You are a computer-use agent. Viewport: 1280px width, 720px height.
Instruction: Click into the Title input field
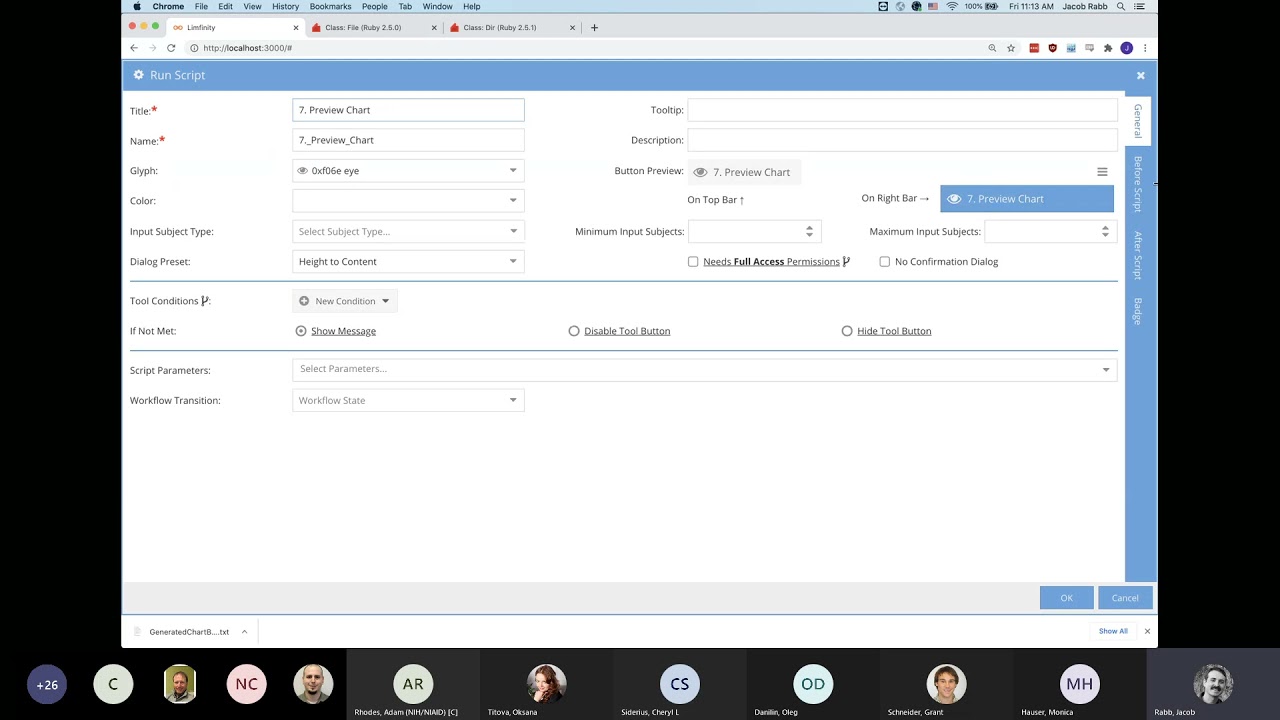[408, 110]
